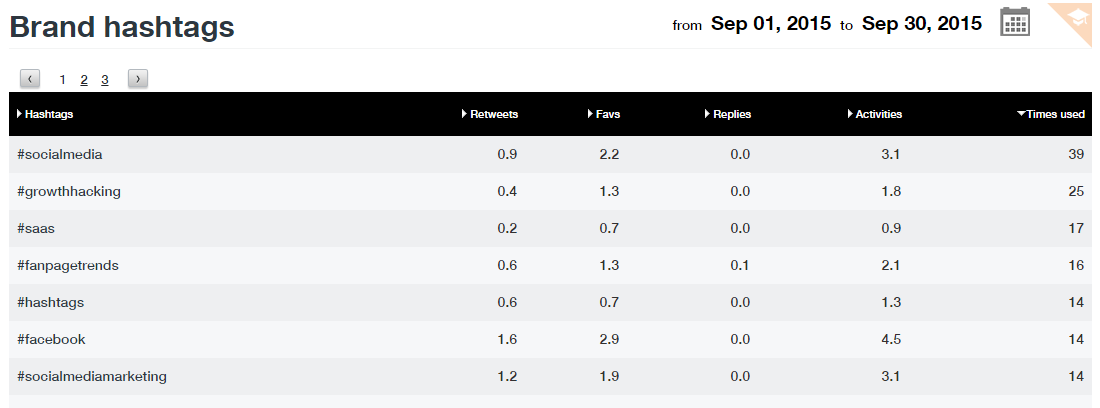
Task: Select the #socialmediamarketing hashtag row
Action: tap(92, 377)
